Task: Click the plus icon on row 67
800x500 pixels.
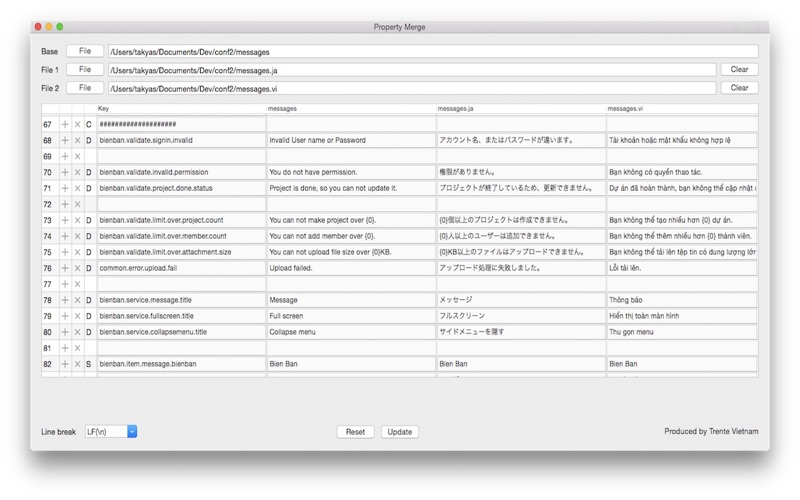Action: [65, 124]
